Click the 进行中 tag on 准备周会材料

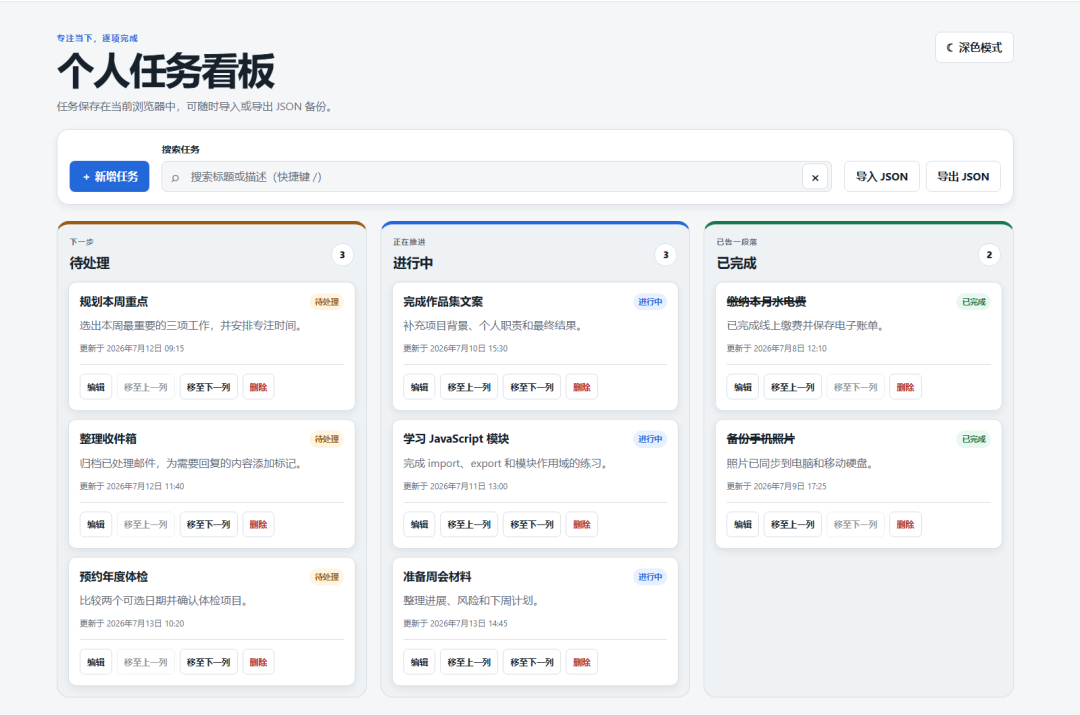pyautogui.click(x=650, y=577)
